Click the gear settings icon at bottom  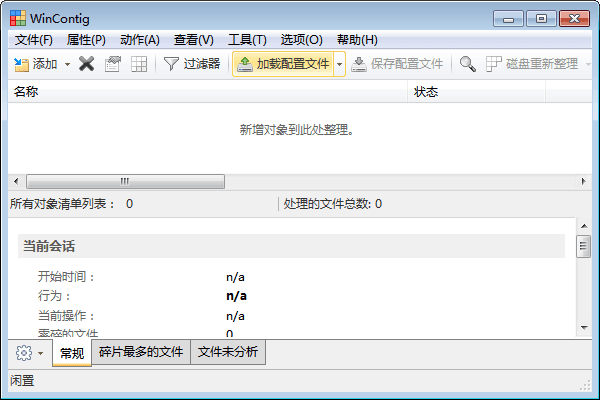tap(24, 353)
